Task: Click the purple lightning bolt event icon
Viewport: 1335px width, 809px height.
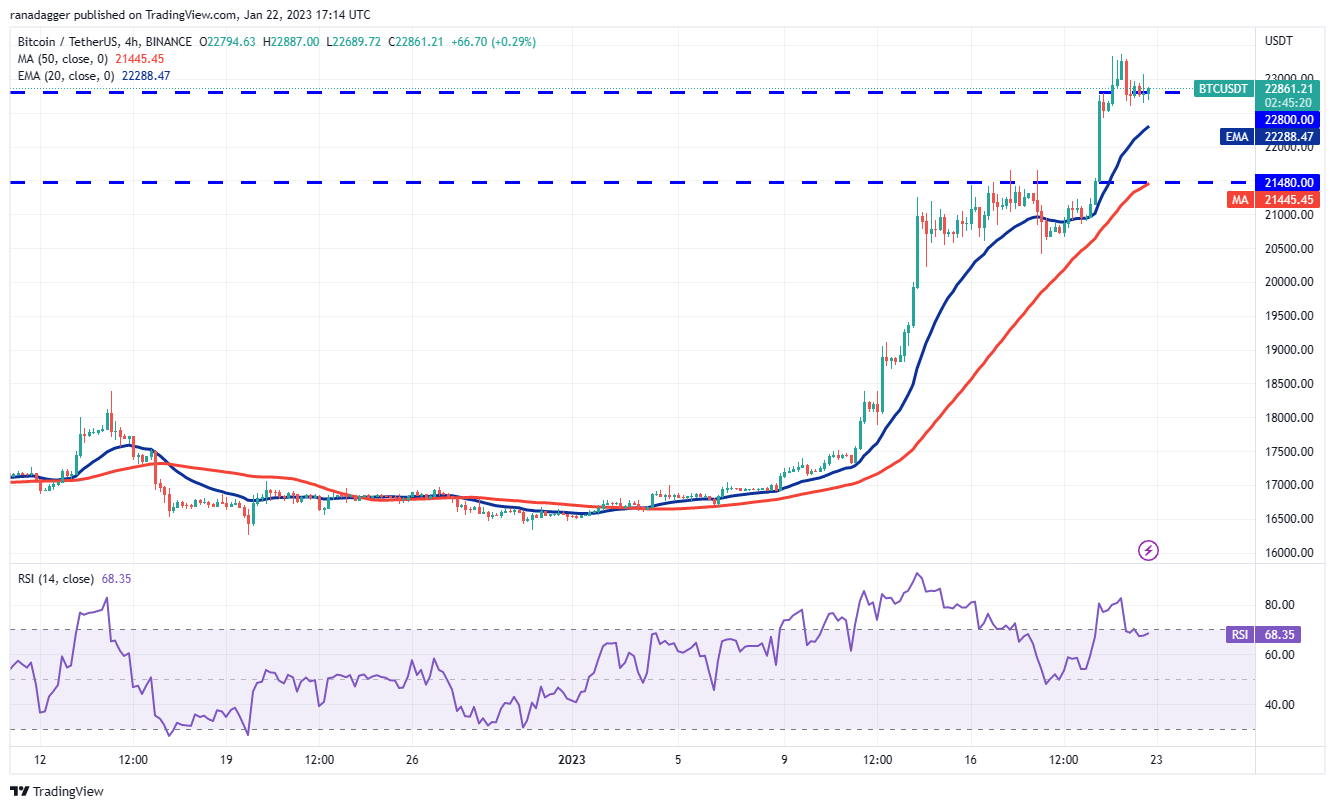Action: click(1148, 550)
